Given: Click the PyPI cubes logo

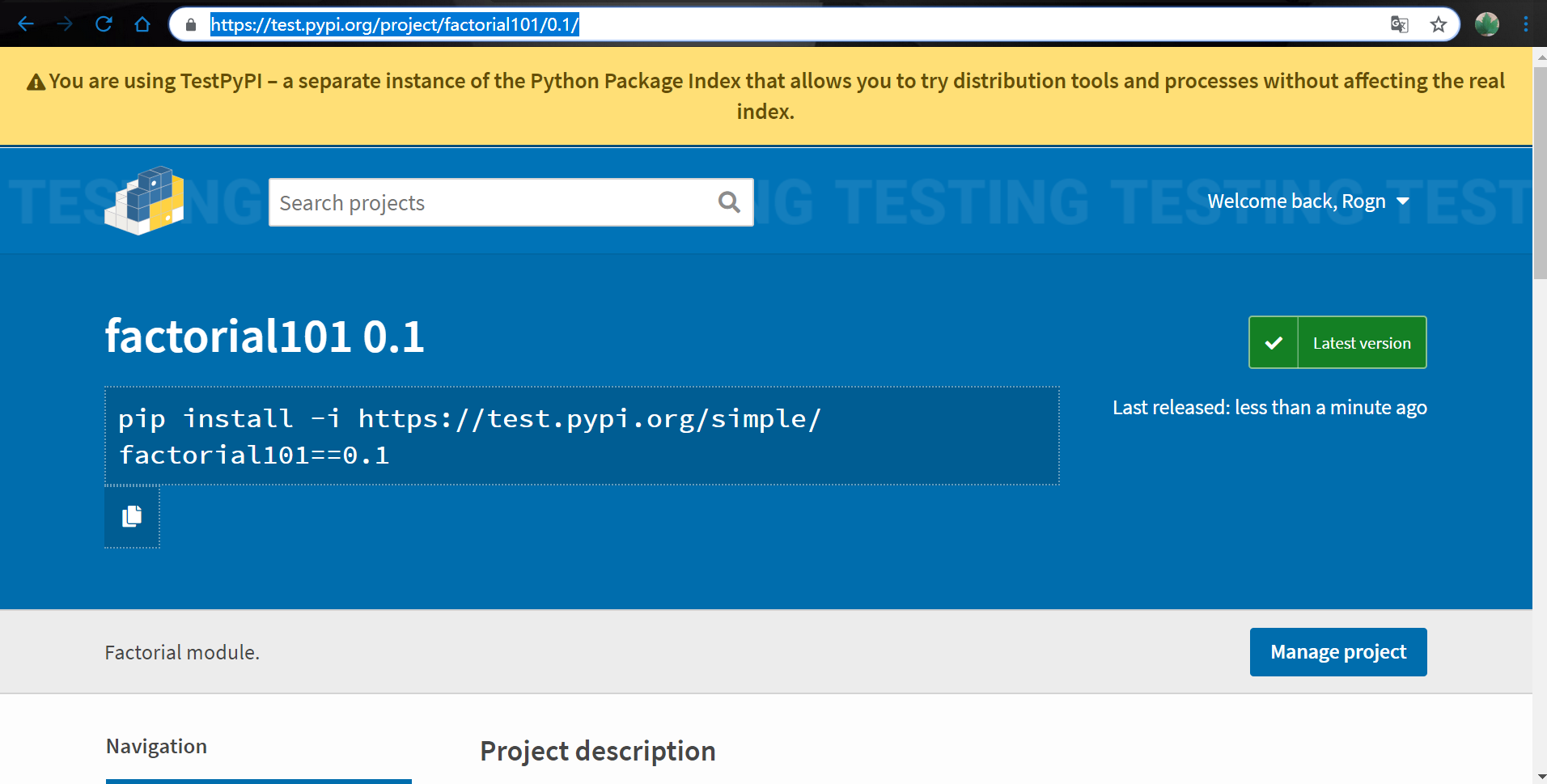Looking at the screenshot, I should [145, 201].
